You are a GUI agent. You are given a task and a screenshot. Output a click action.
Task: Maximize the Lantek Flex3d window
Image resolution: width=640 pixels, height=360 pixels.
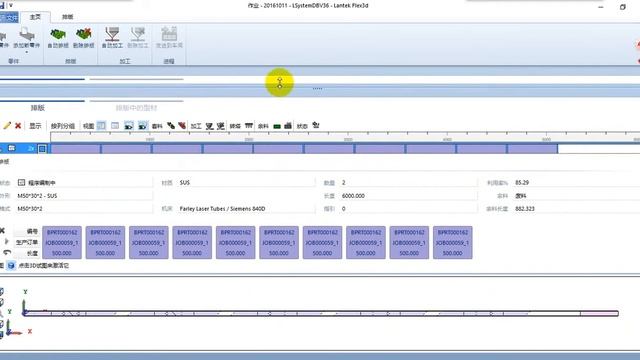coord(622,7)
